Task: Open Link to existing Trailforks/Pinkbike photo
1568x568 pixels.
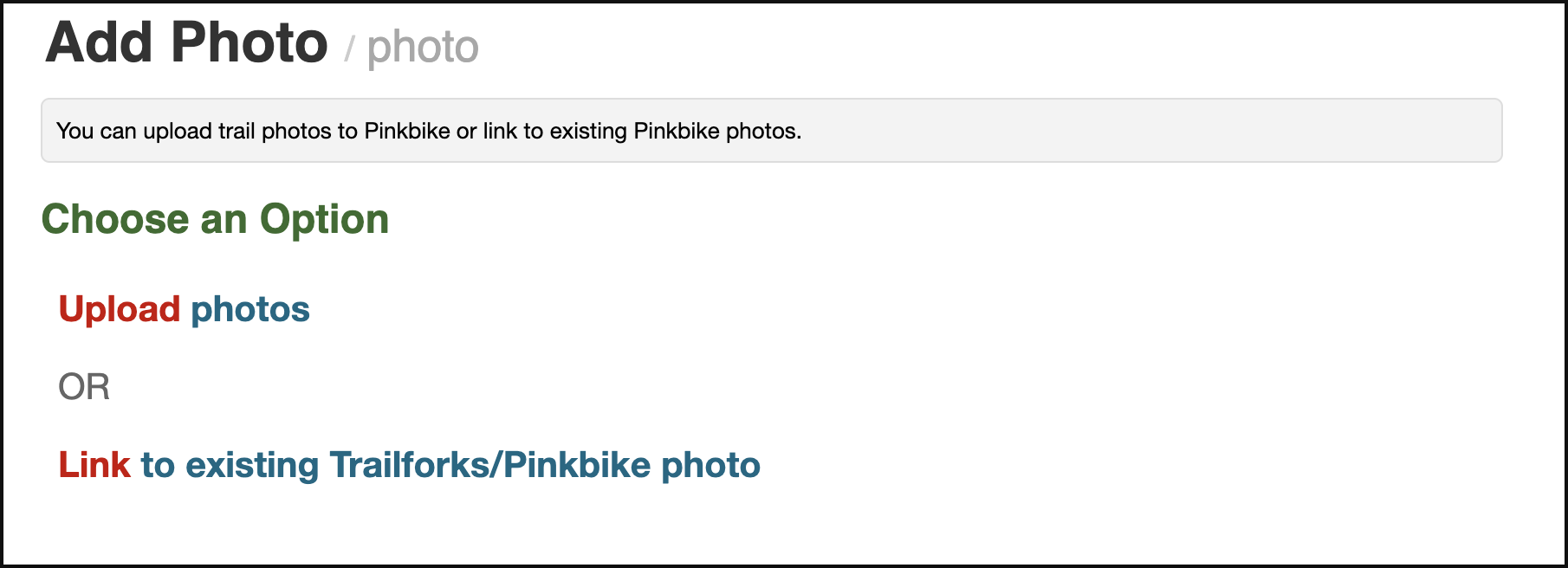Action: tap(409, 465)
